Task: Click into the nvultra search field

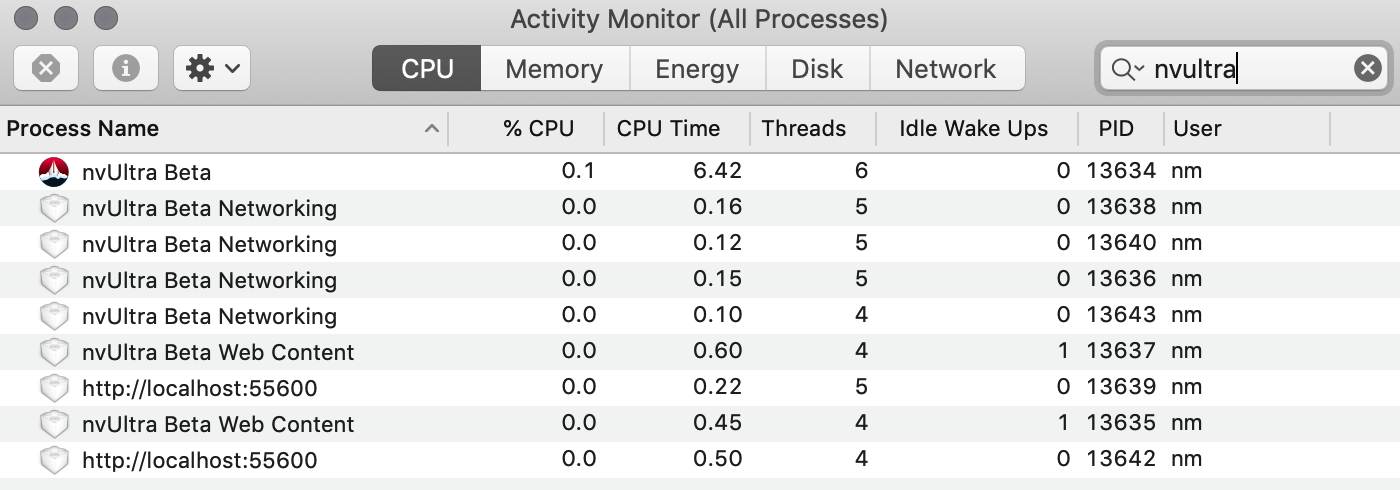Action: click(1250, 68)
